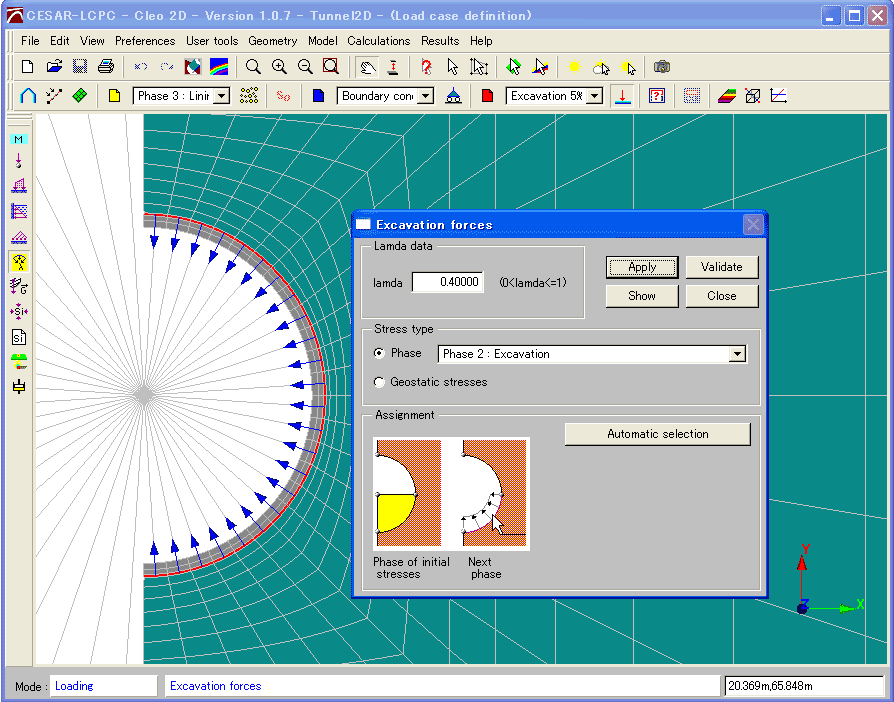This screenshot has height=702, width=894.
Task: Click the Show button
Action: point(642,296)
